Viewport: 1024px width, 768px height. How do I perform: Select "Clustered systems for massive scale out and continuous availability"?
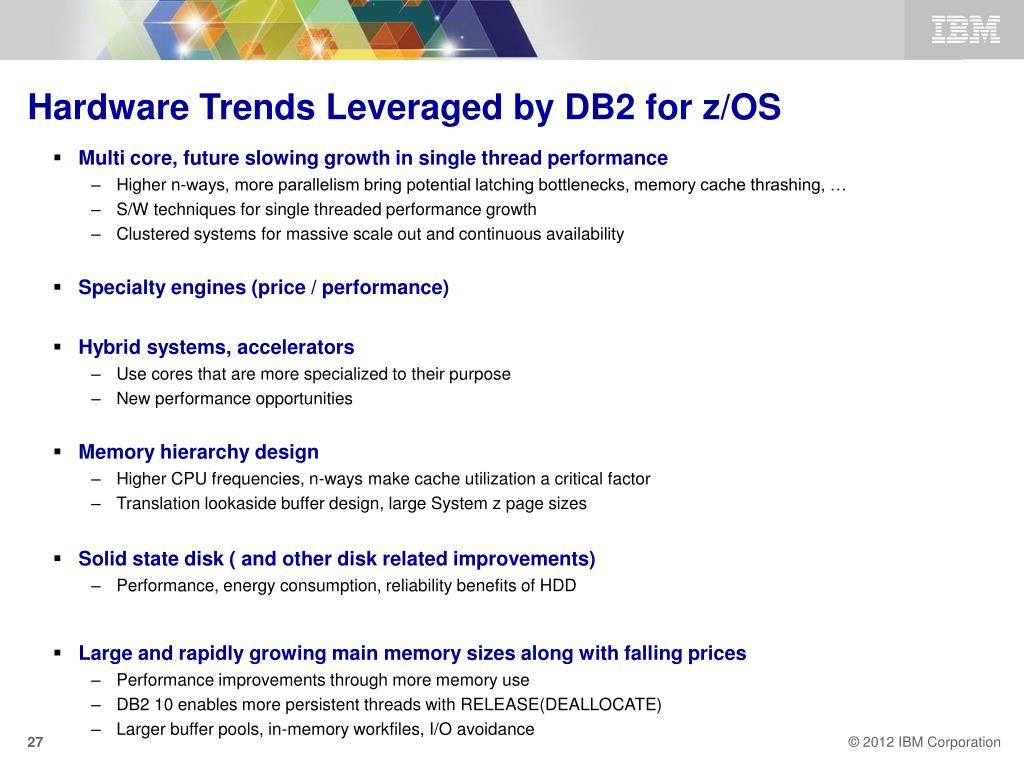coord(370,234)
